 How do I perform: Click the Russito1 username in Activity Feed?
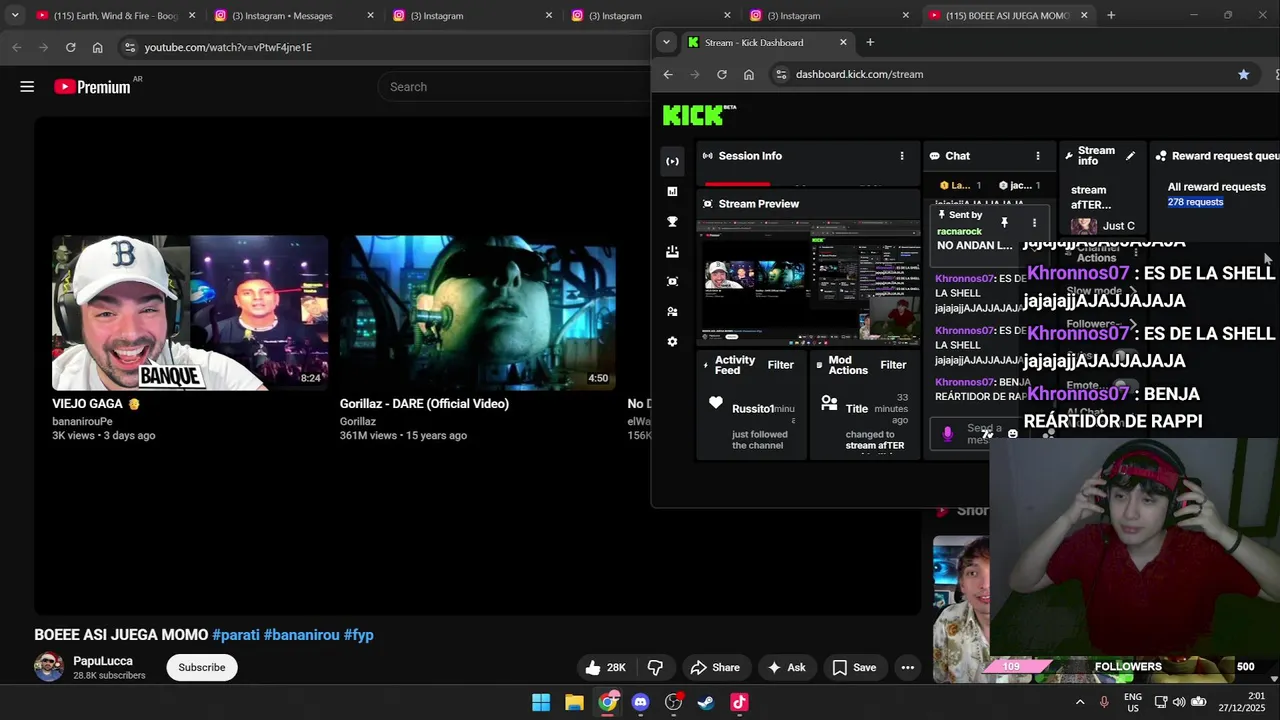[753, 409]
